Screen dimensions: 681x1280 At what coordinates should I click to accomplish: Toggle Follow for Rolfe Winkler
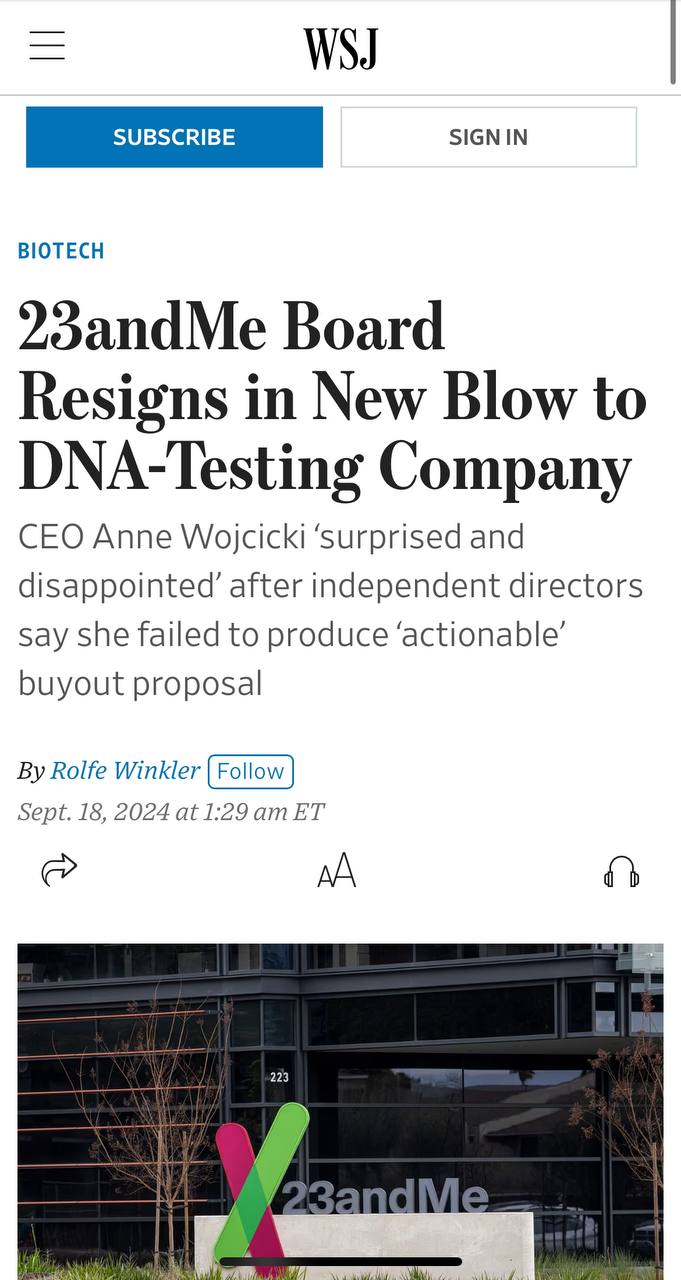[x=250, y=771]
